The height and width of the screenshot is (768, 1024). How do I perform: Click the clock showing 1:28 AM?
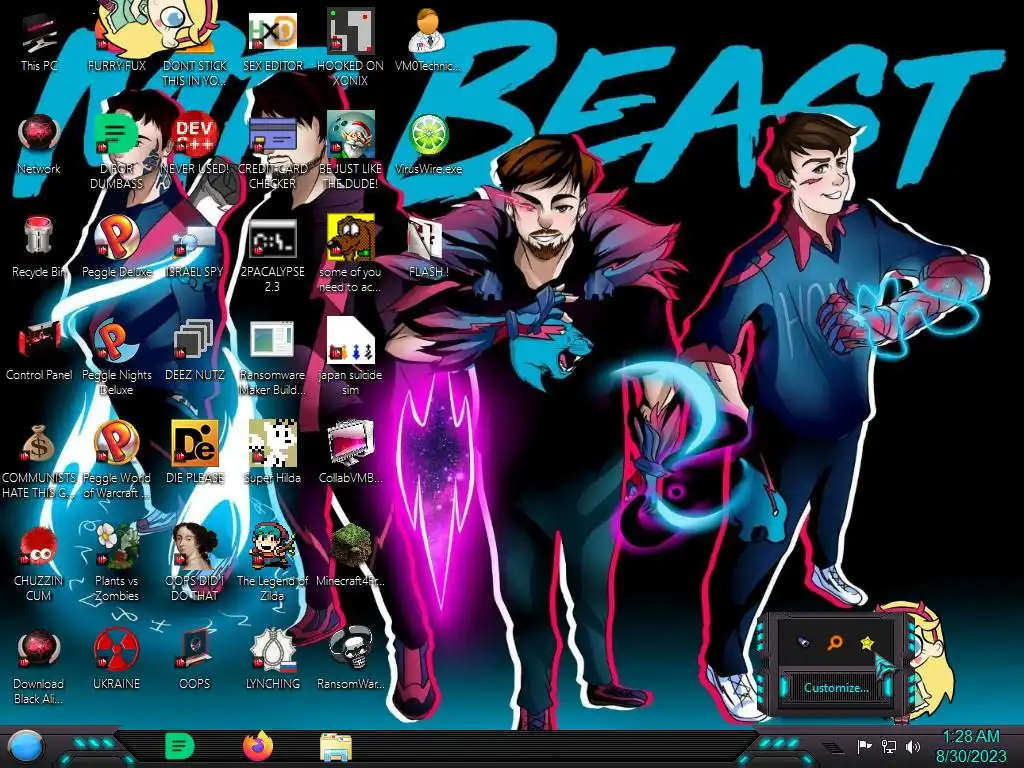pyautogui.click(x=971, y=746)
